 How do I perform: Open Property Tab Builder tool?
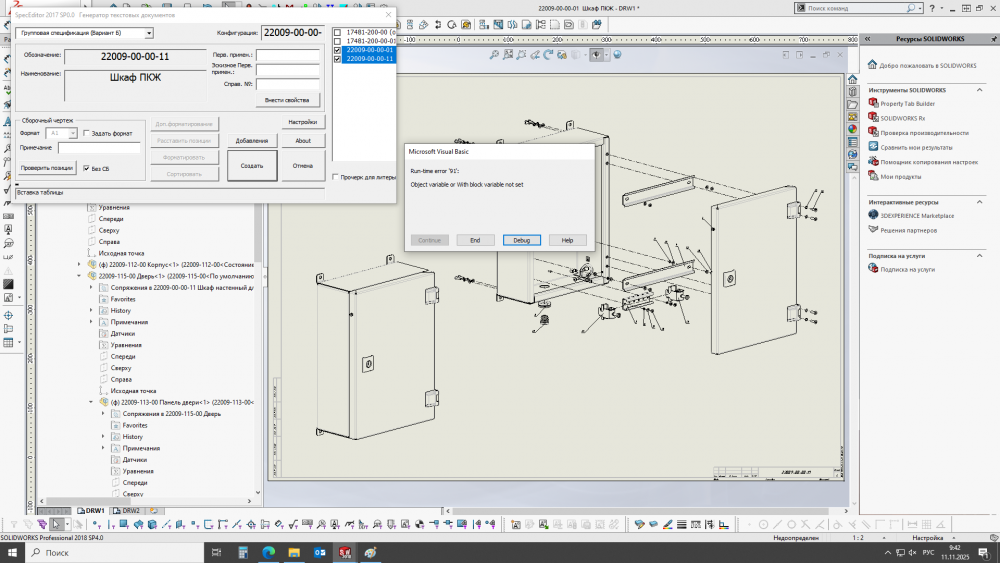click(907, 103)
